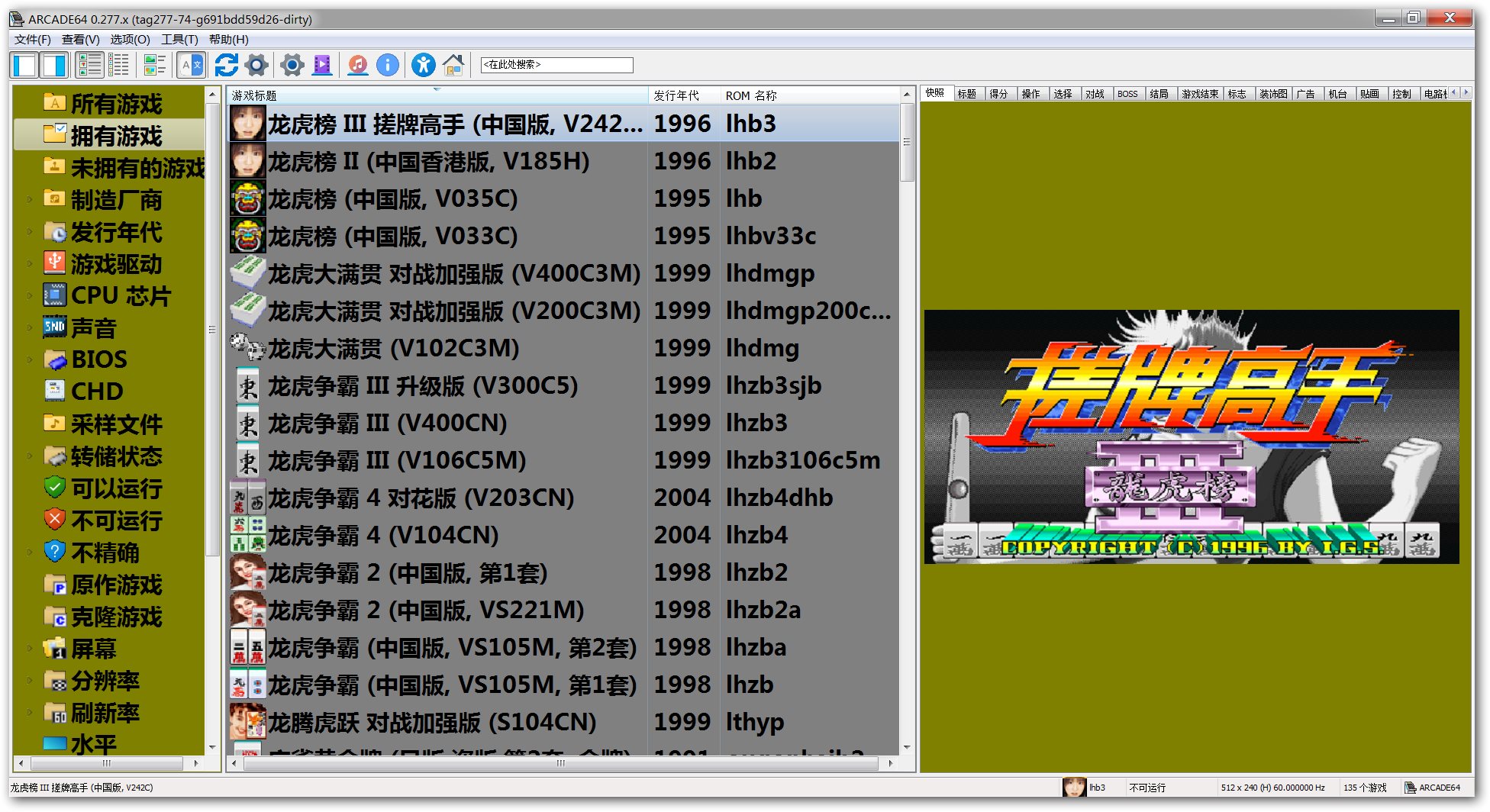Toggle the A/文 translation button
1490x812 pixels.
pos(192,66)
